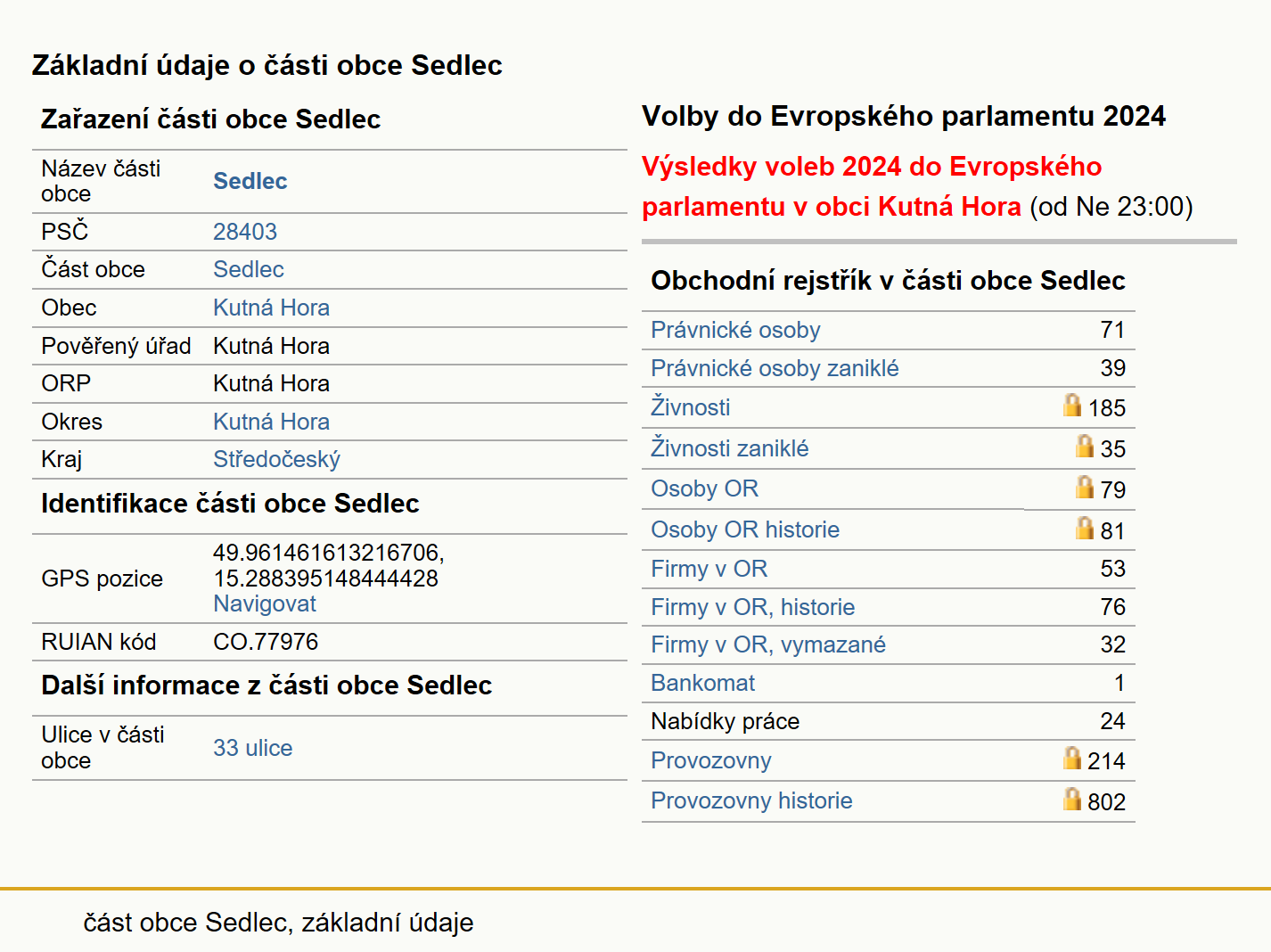
Task: Click the lock icon beside Živnosti zaniklé
Action: coord(1085,446)
